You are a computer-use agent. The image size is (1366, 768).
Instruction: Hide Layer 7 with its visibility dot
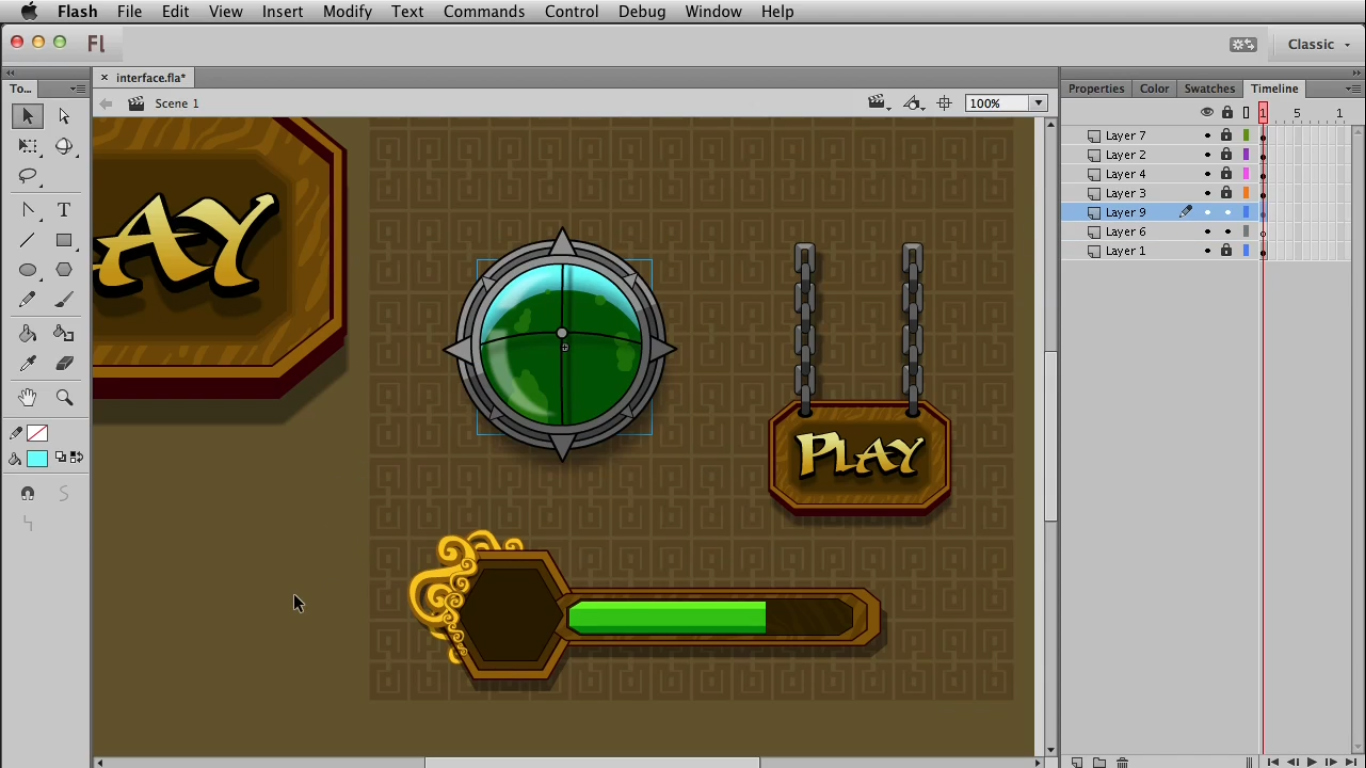point(1208,135)
